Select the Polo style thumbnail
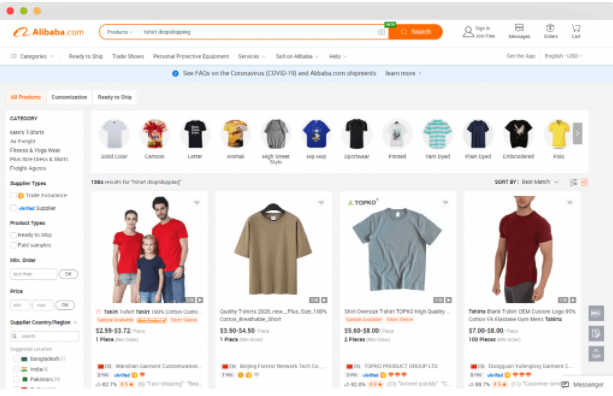The image size is (613, 396). (559, 139)
